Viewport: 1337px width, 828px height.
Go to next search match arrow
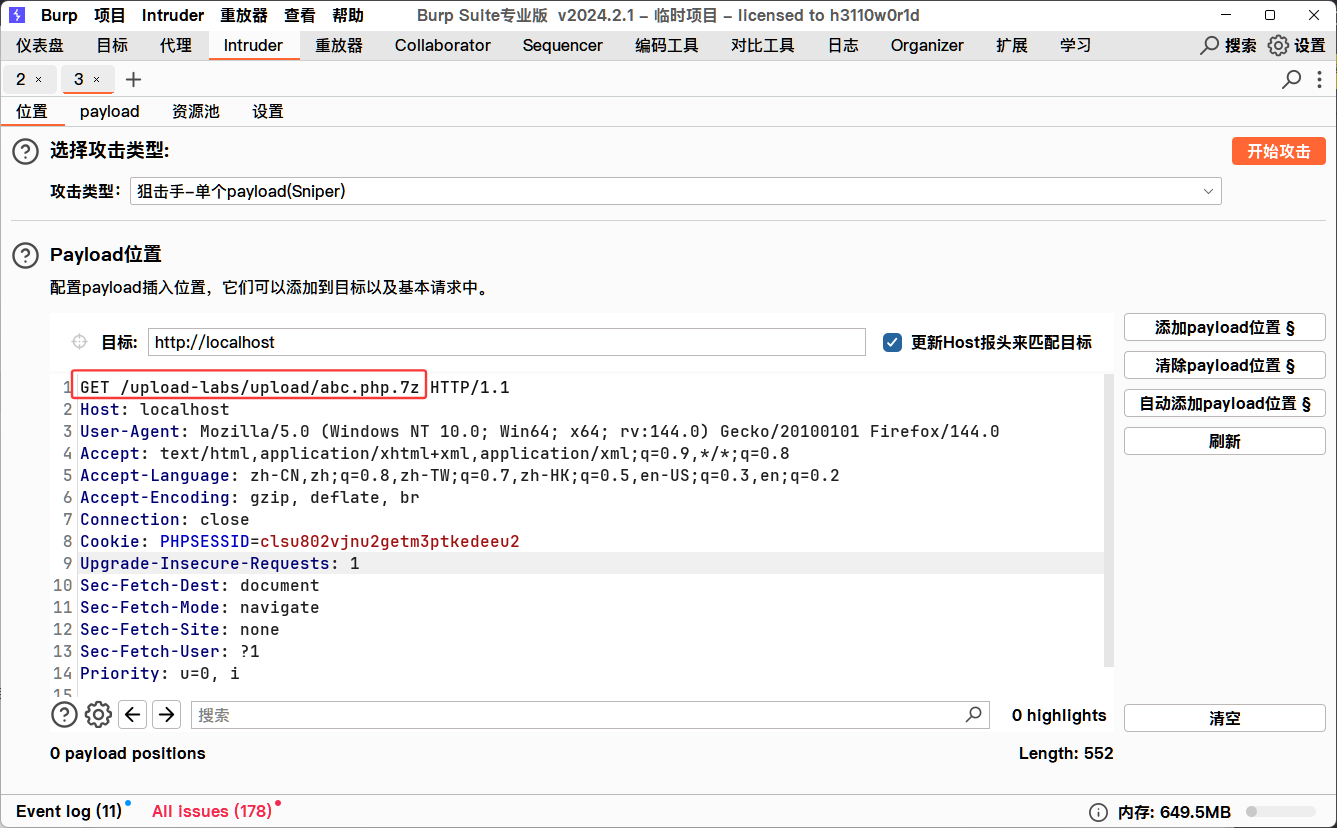(167, 714)
